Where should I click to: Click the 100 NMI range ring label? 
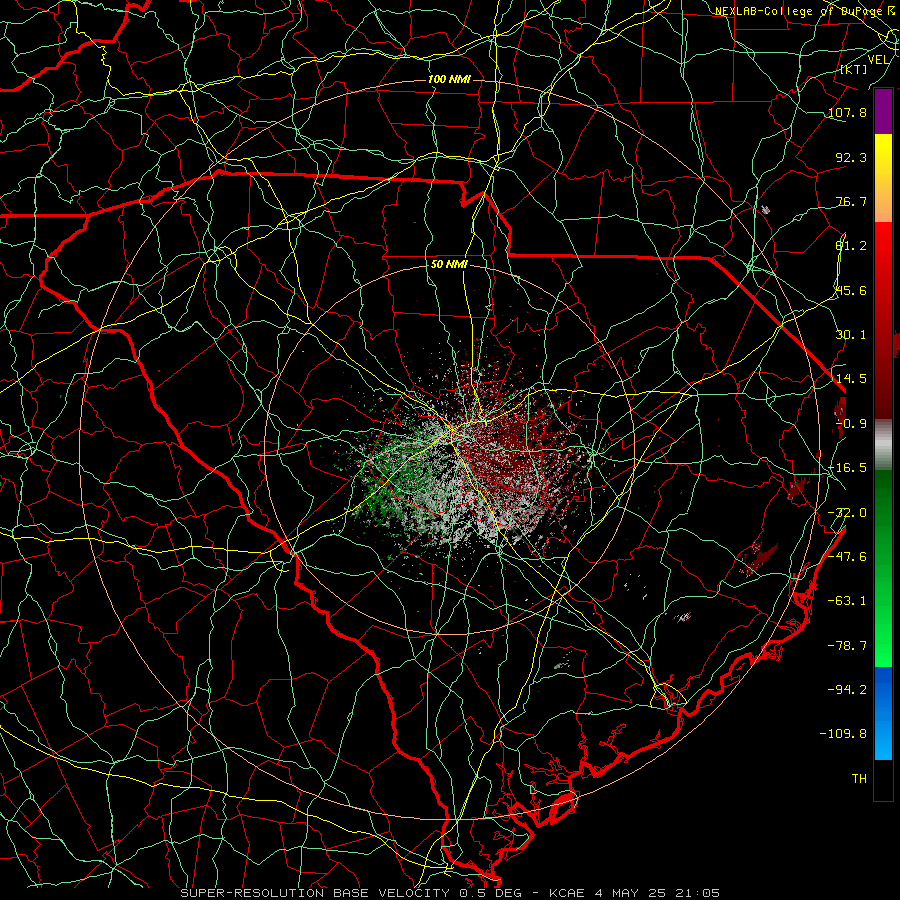[449, 79]
